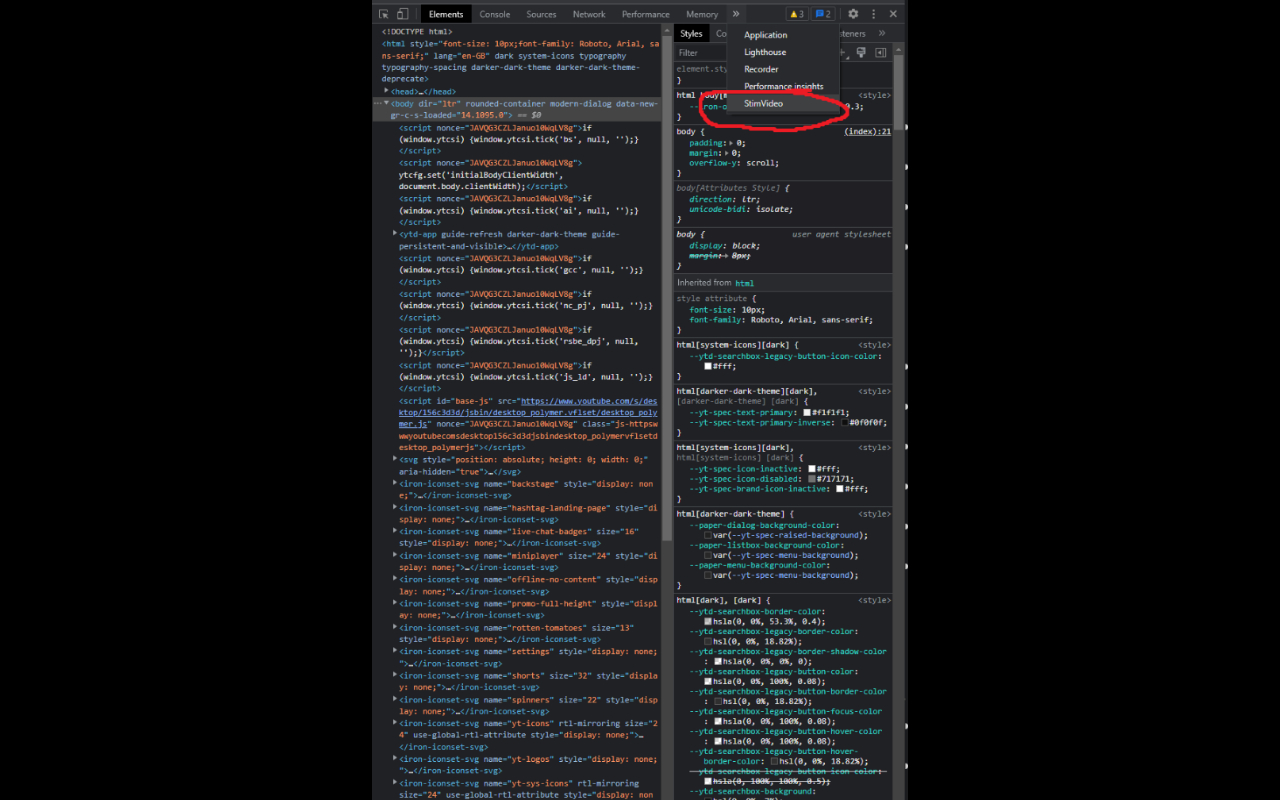Image resolution: width=1280 pixels, height=800 pixels.
Task: Open swatch for --ytd-searchbox-legacy-border-color hsl value
Action: [708, 641]
